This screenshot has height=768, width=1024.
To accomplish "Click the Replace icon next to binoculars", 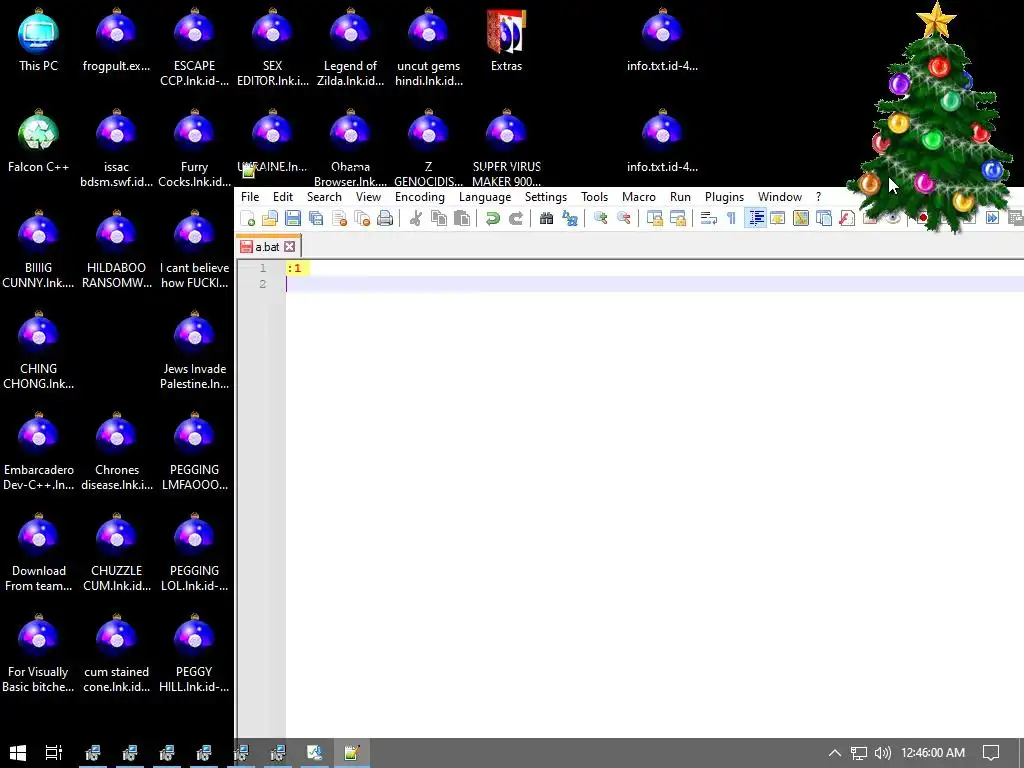I will [x=569, y=218].
